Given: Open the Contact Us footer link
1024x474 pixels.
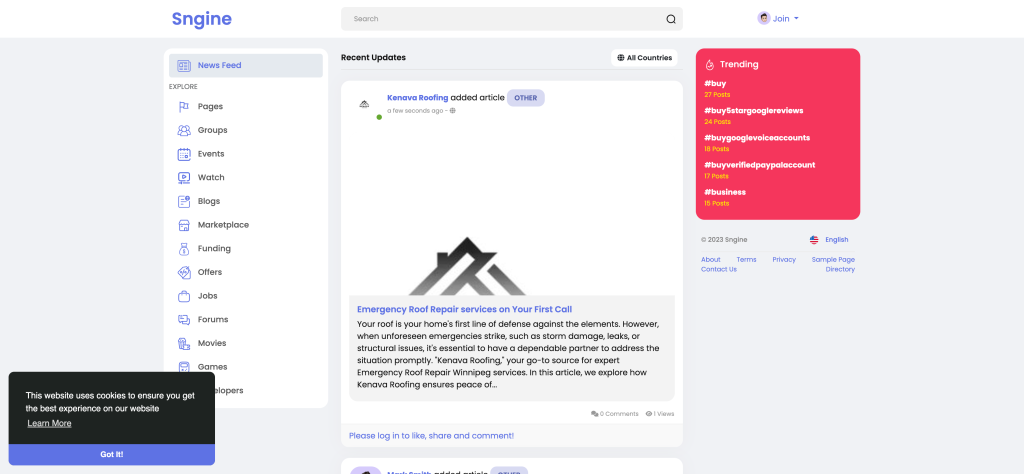Looking at the screenshot, I should point(718,269).
